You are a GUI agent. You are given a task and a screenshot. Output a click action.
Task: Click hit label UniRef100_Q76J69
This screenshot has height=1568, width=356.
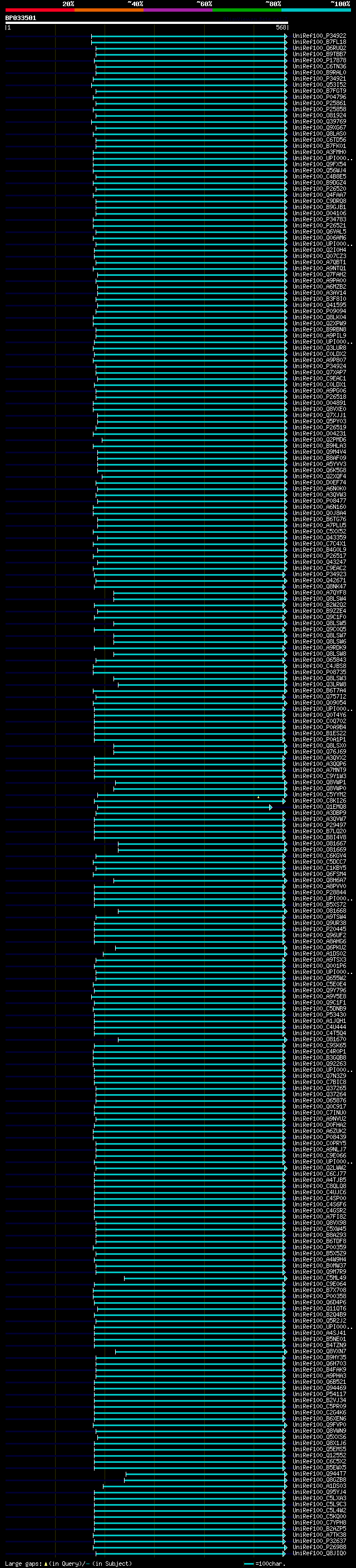point(319,753)
